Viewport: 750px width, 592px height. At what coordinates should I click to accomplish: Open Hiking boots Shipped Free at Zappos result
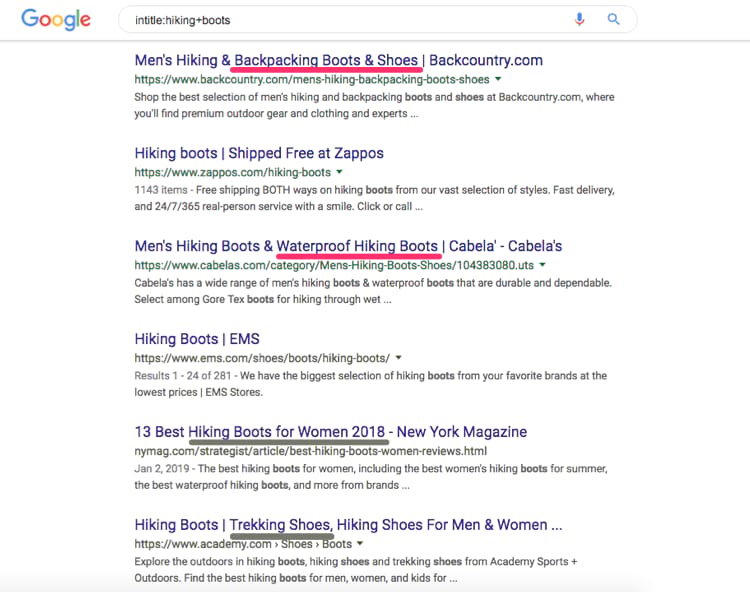click(x=259, y=153)
